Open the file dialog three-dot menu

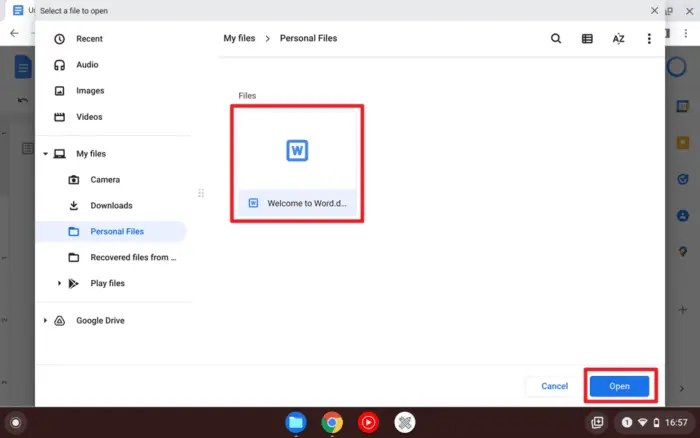point(649,39)
